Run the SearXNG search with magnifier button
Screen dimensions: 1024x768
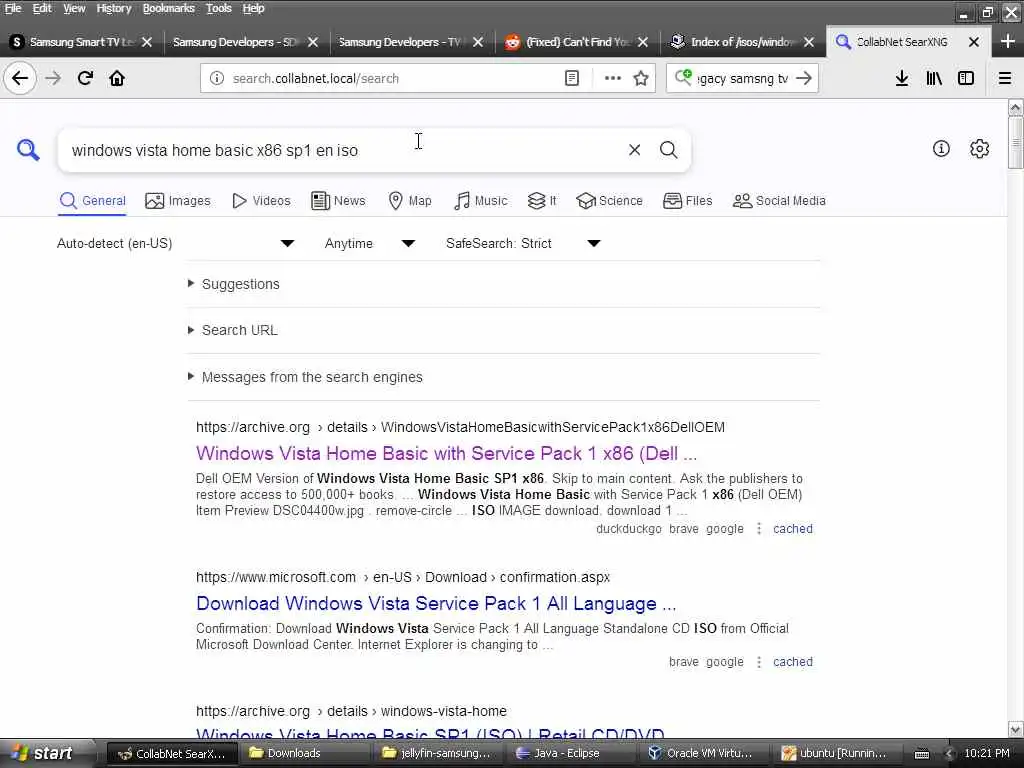[668, 150]
